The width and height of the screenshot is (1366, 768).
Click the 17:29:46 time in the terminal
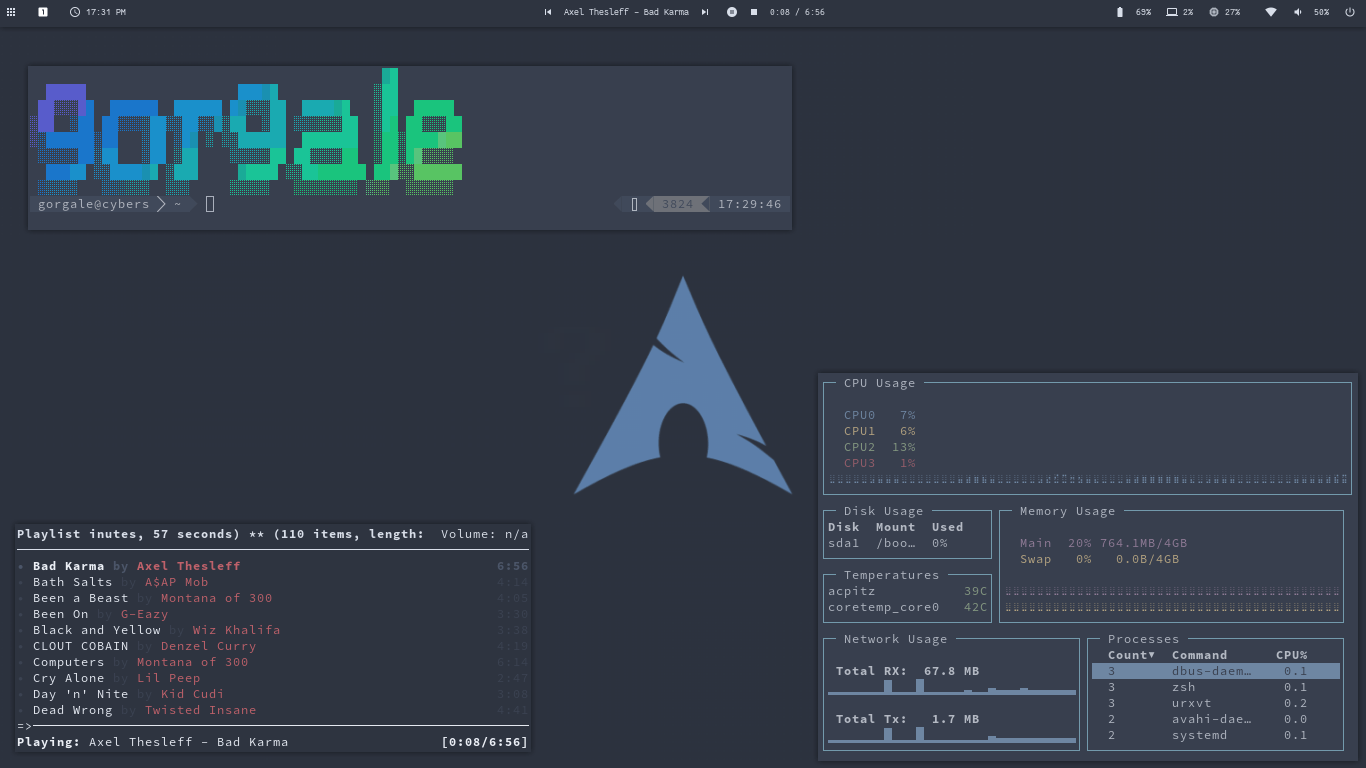tap(750, 204)
